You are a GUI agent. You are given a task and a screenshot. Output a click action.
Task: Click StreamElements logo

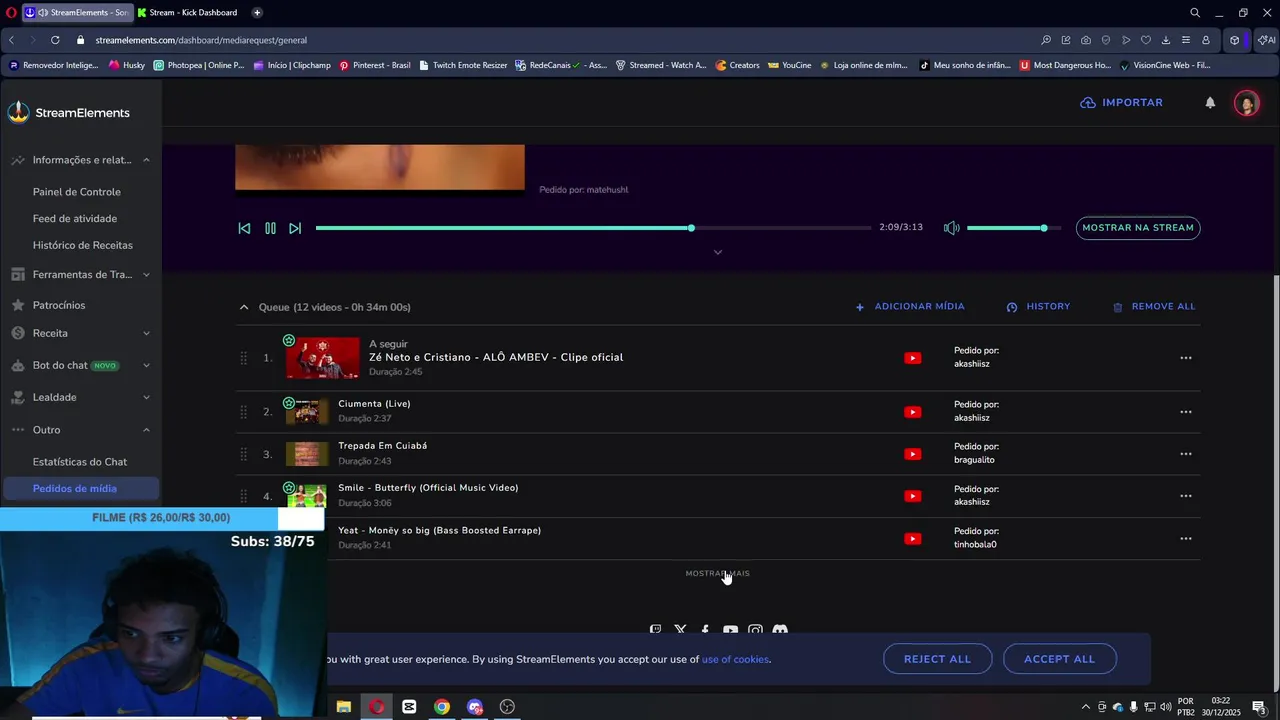coord(69,113)
